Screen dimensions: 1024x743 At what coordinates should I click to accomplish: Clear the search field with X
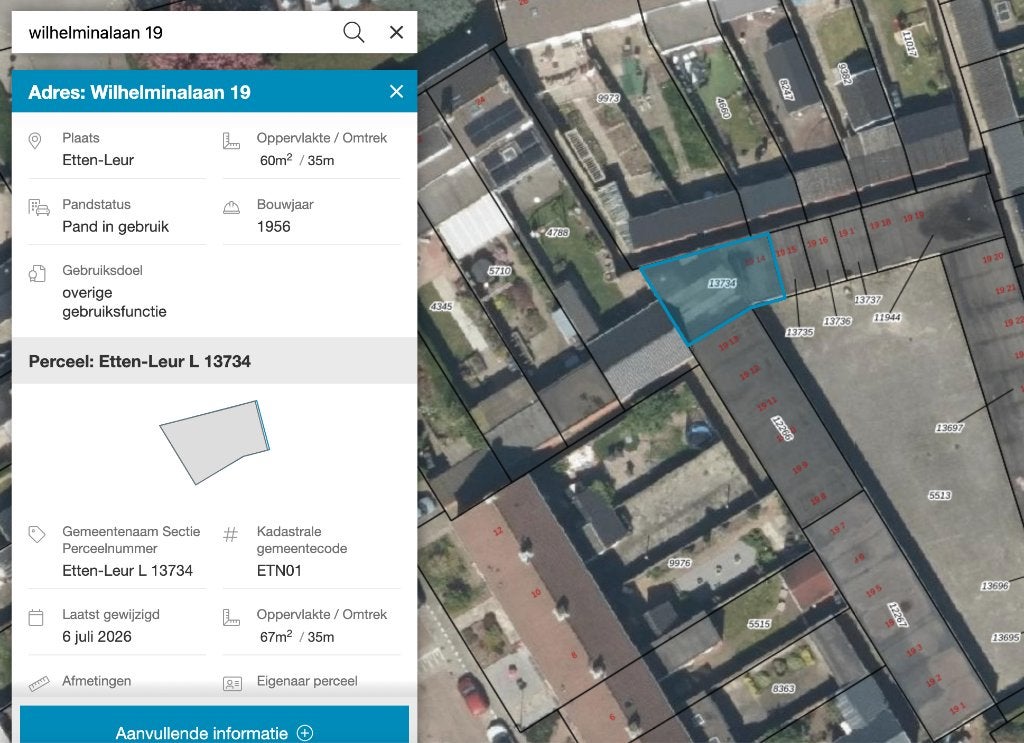pyautogui.click(x=396, y=32)
